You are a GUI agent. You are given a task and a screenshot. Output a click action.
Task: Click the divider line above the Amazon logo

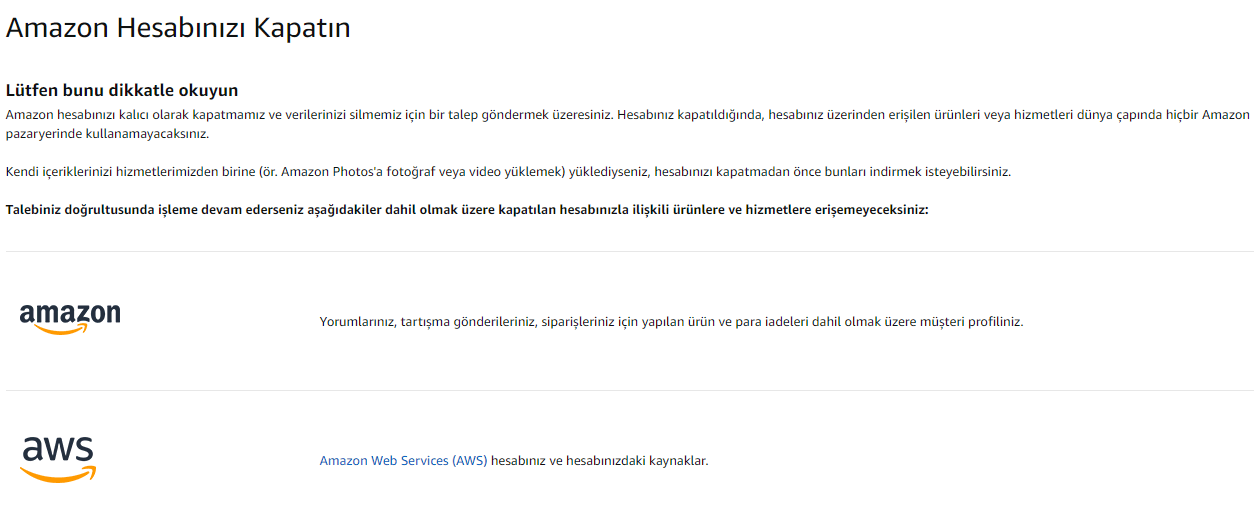[x=628, y=252]
